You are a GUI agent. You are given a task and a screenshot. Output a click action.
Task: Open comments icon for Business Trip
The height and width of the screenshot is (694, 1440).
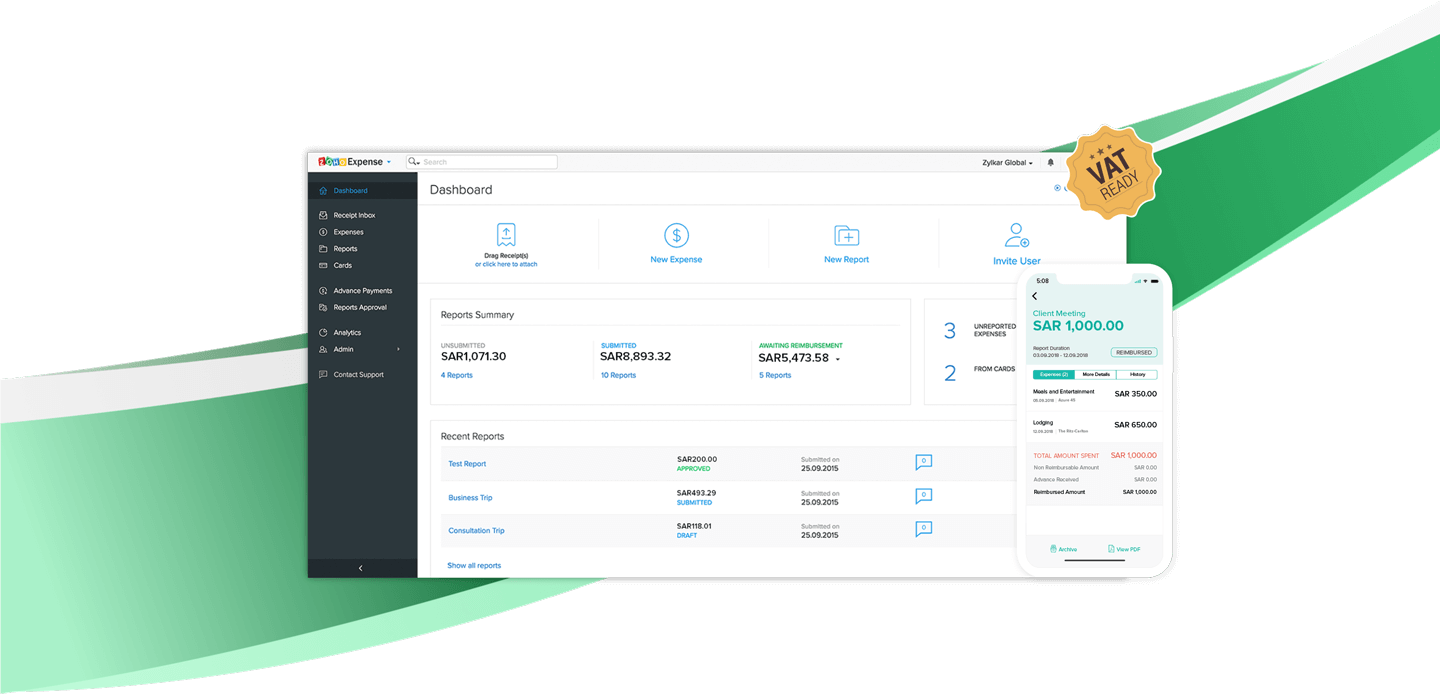tap(924, 496)
